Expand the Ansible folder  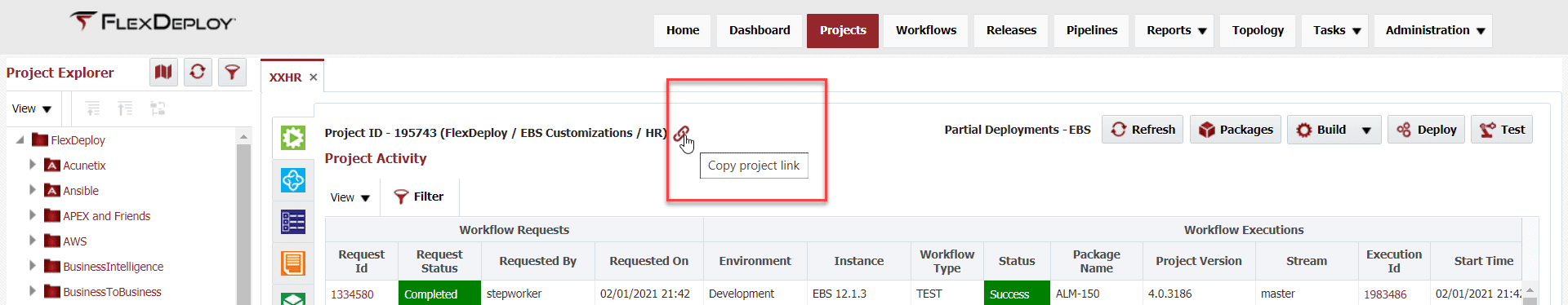point(32,190)
